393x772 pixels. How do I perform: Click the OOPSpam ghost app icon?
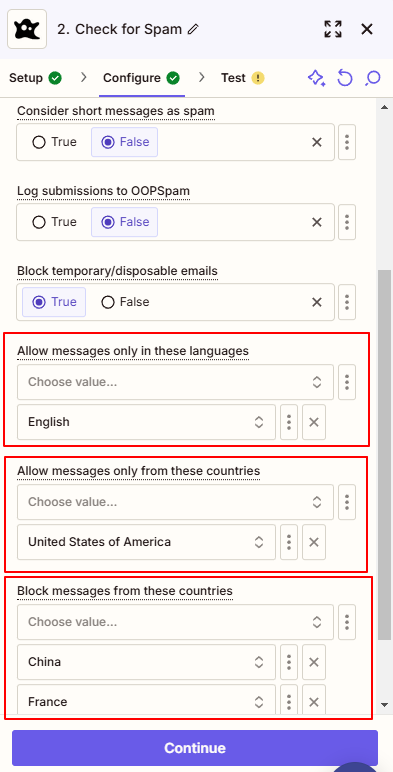[27, 29]
